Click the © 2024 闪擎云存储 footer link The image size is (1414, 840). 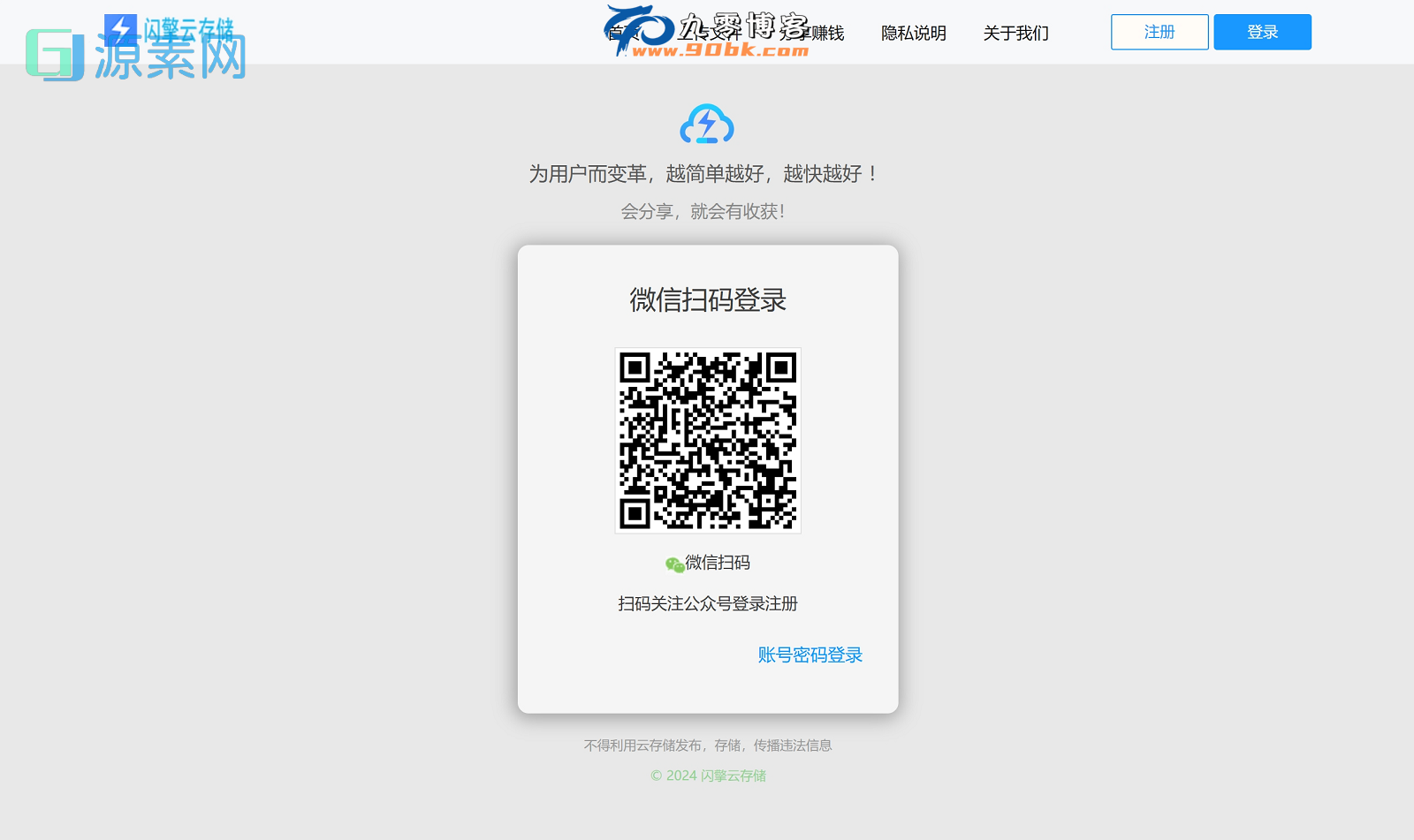(707, 776)
